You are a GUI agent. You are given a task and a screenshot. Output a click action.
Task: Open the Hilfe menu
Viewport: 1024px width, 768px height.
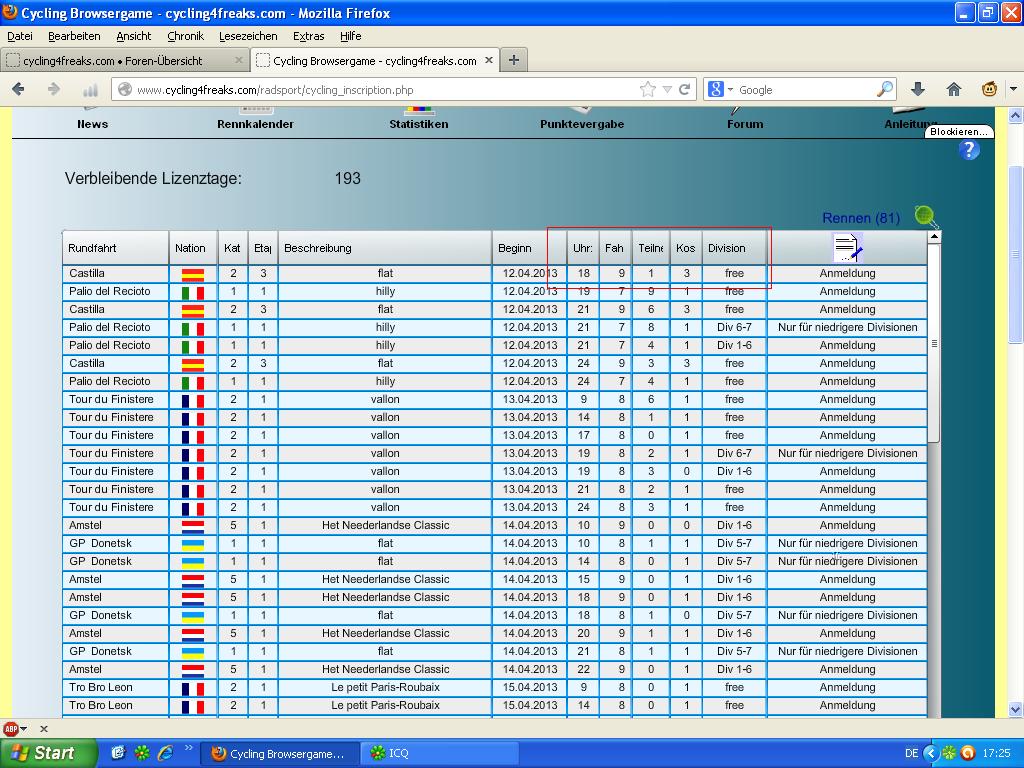click(350, 36)
